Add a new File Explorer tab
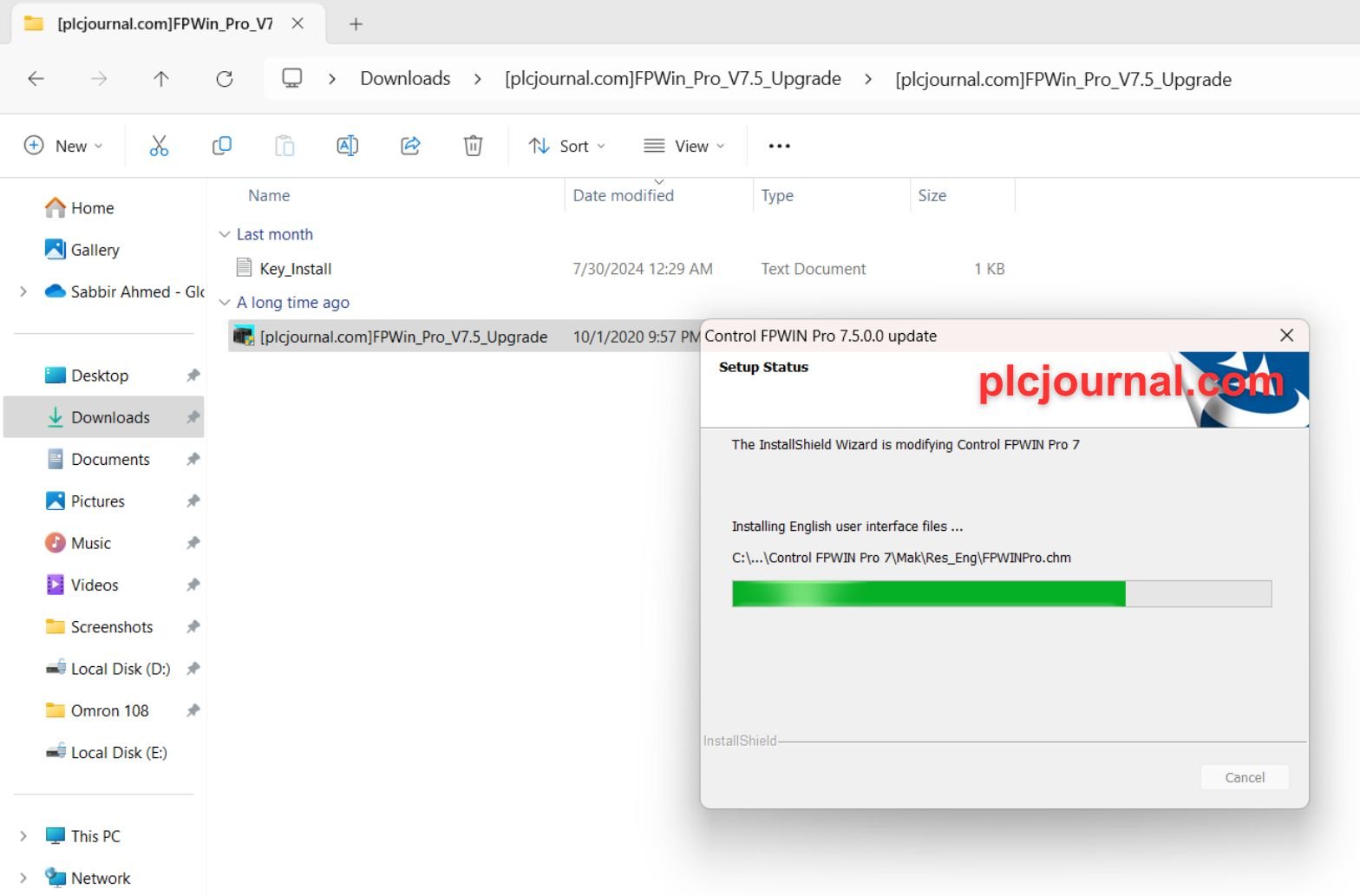Image resolution: width=1360 pixels, height=896 pixels. [x=356, y=23]
